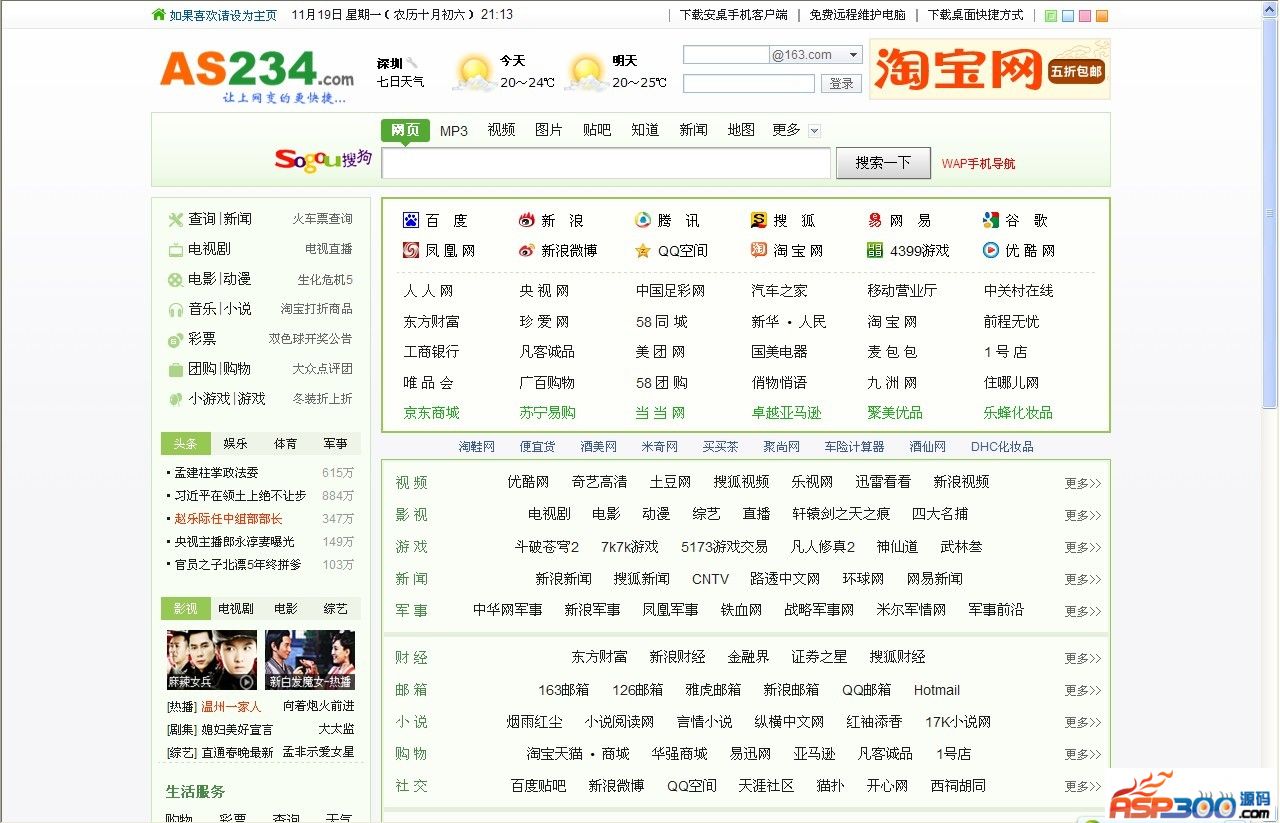Click the home icon beside 如果喜欢请设为主页
The width and height of the screenshot is (1280, 823).
coord(158,15)
